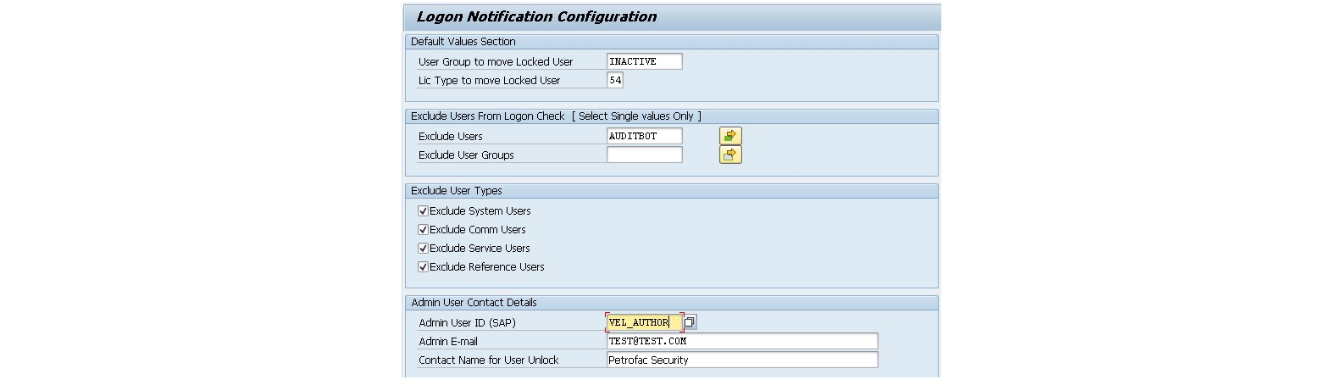The image size is (1342, 379).
Task: Select User Group field containing INACTIVE
Action: click(x=645, y=61)
